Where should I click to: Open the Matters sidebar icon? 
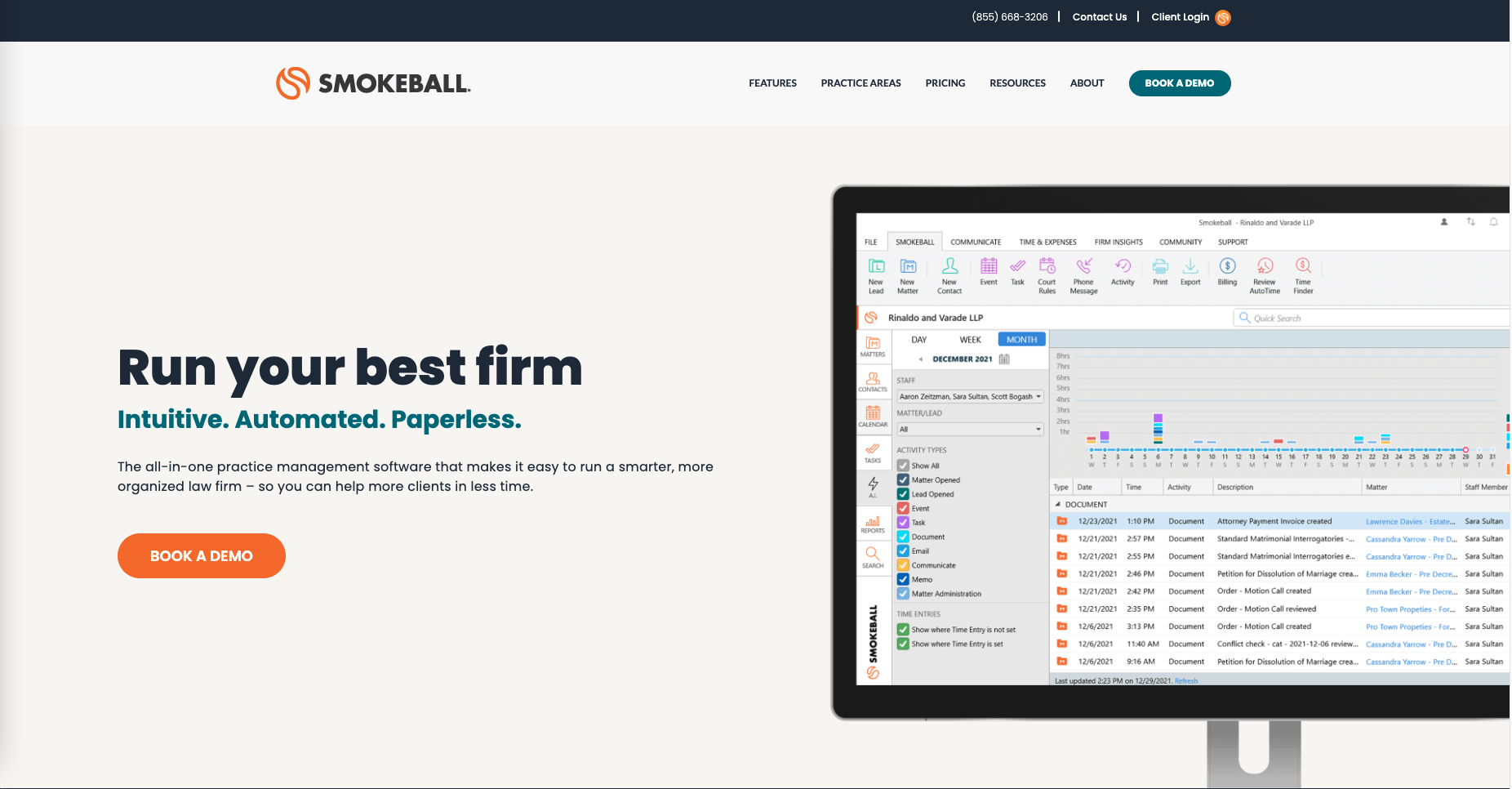pos(873,347)
